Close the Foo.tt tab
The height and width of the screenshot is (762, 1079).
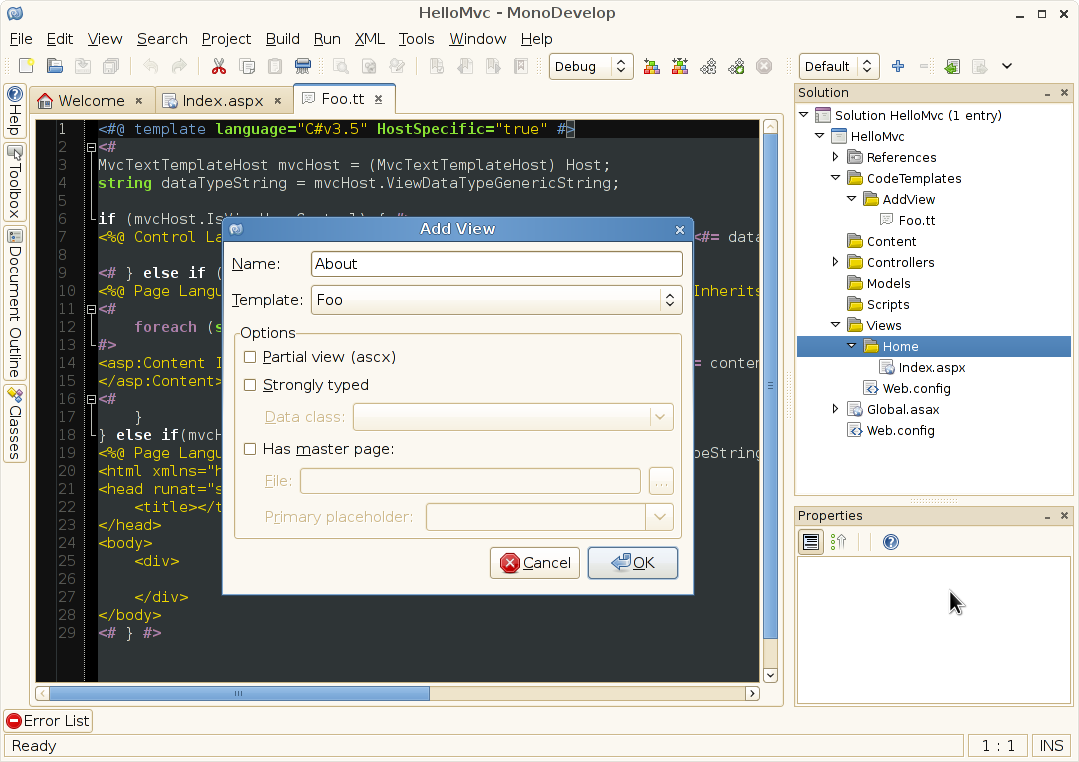[378, 99]
